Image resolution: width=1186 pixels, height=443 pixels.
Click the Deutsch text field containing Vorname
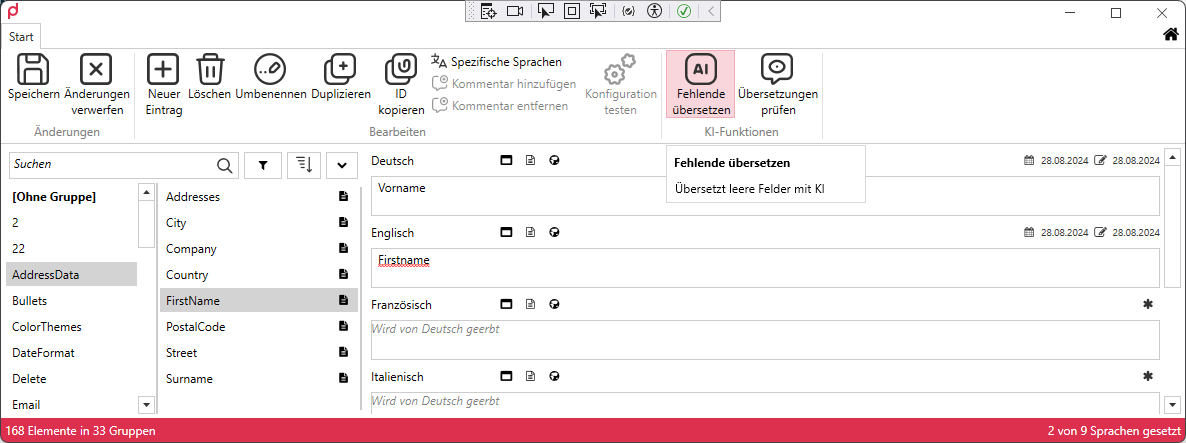pos(765,197)
